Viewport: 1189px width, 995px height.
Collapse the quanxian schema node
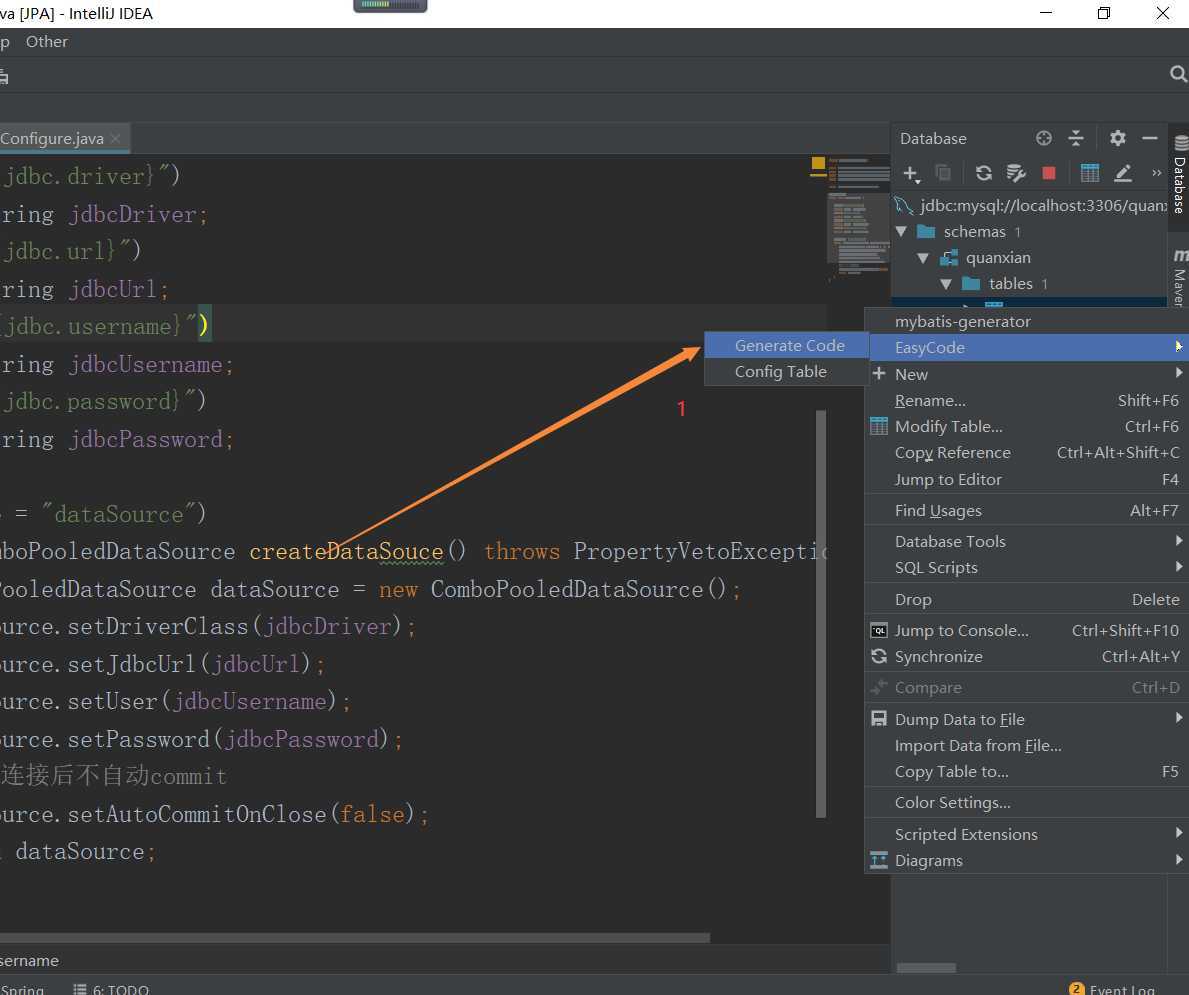(924, 257)
